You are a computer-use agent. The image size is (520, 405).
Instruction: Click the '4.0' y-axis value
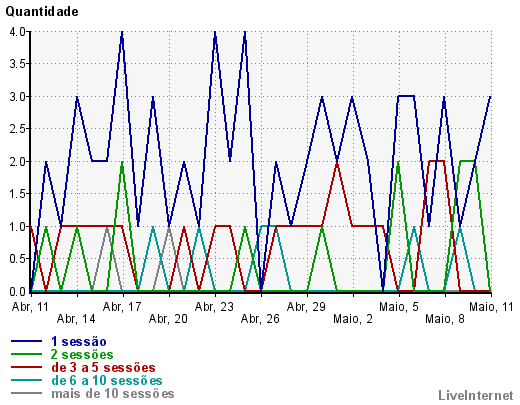[x=18, y=32]
